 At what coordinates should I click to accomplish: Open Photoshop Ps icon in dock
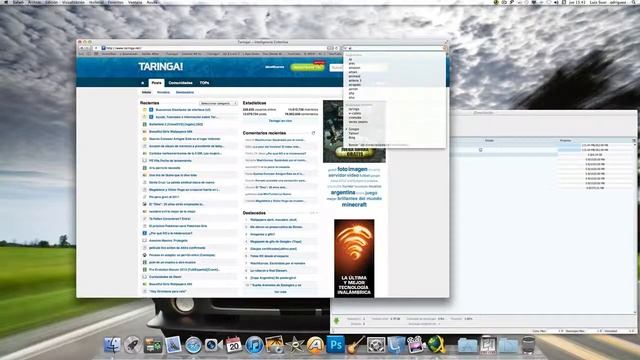[x=336, y=345]
